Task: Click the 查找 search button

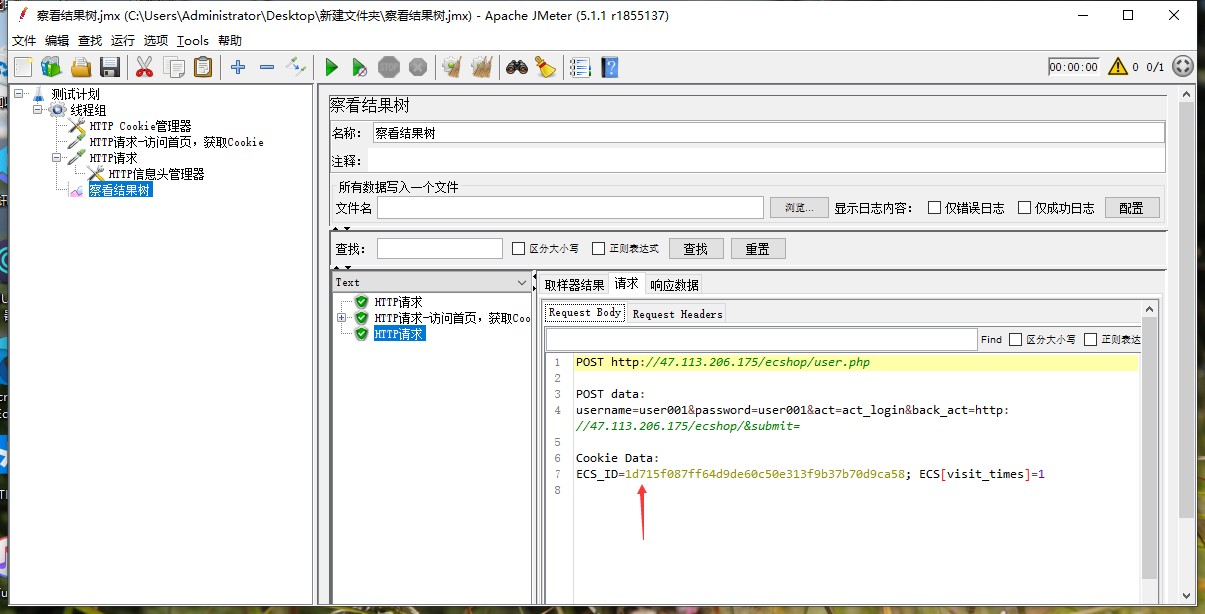Action: (x=695, y=249)
